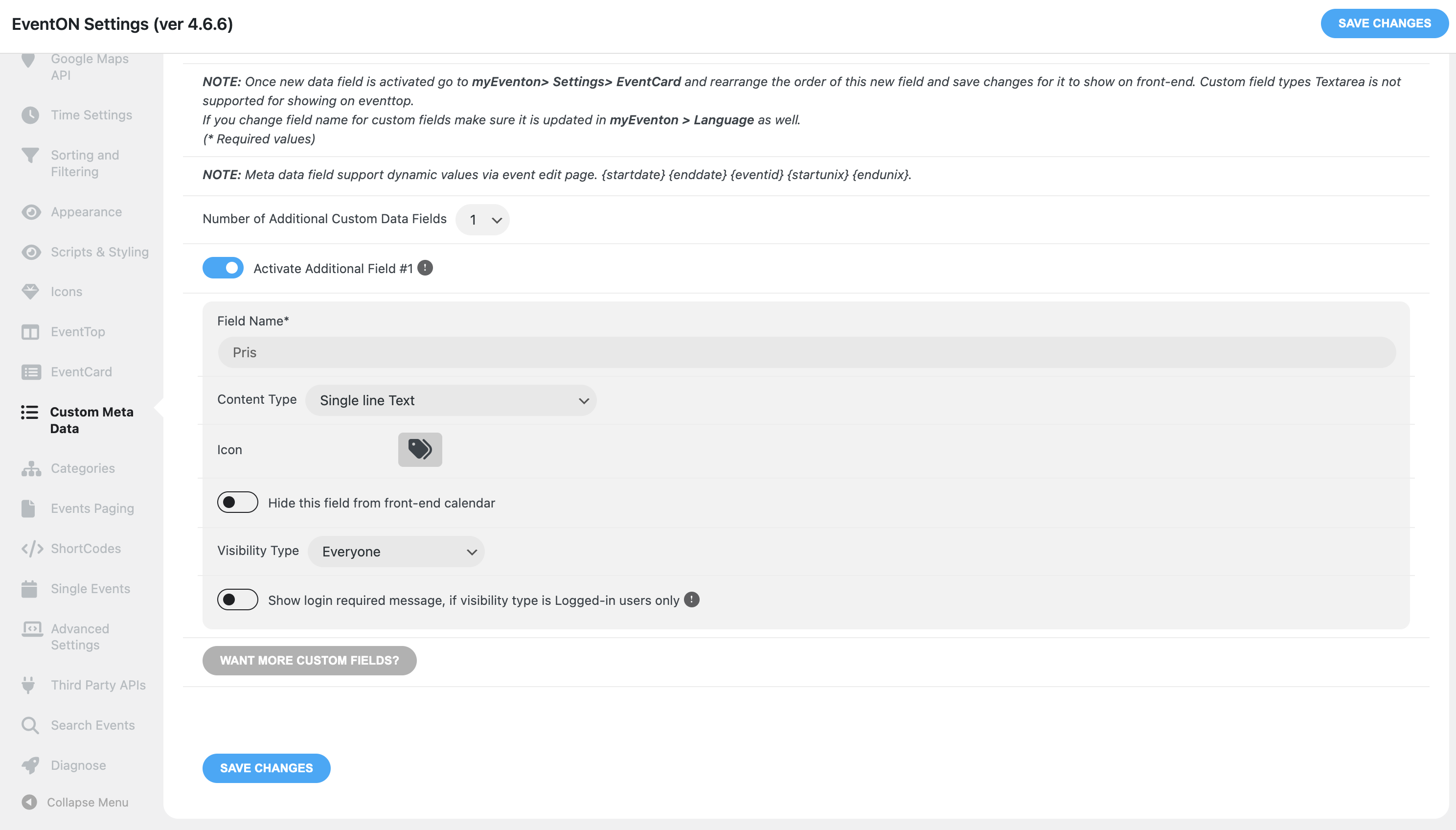Viewport: 1456px width, 830px height.
Task: Click info icon beside Activate Additional Field #1
Action: pyautogui.click(x=425, y=268)
